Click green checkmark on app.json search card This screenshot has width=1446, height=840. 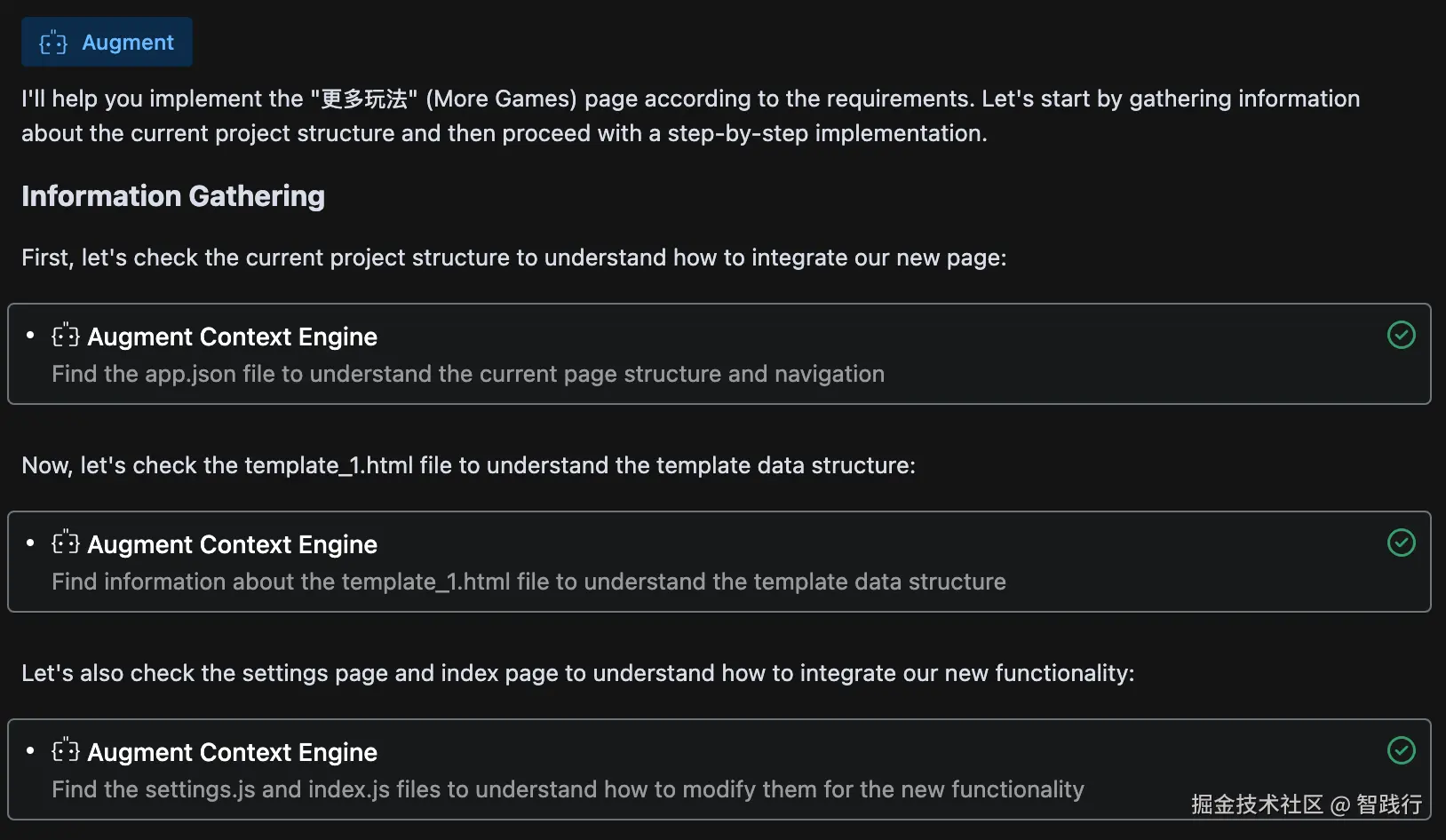[x=1401, y=335]
